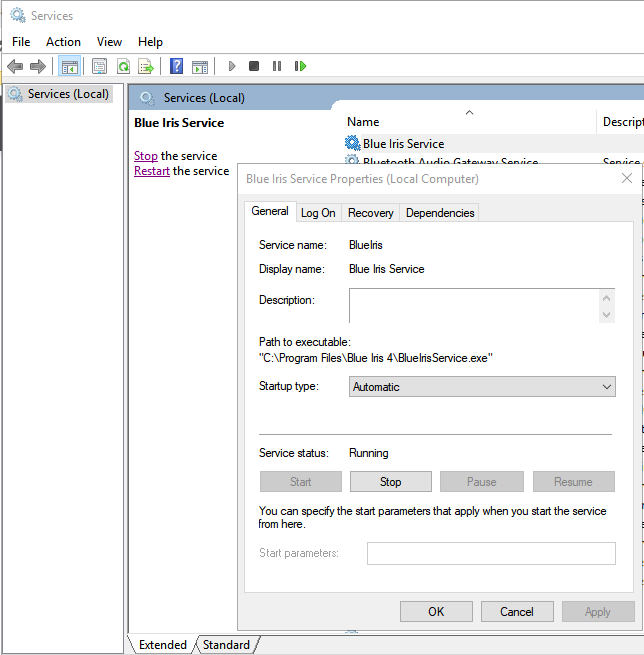Click the Back arrow toolbar icon

point(15,66)
